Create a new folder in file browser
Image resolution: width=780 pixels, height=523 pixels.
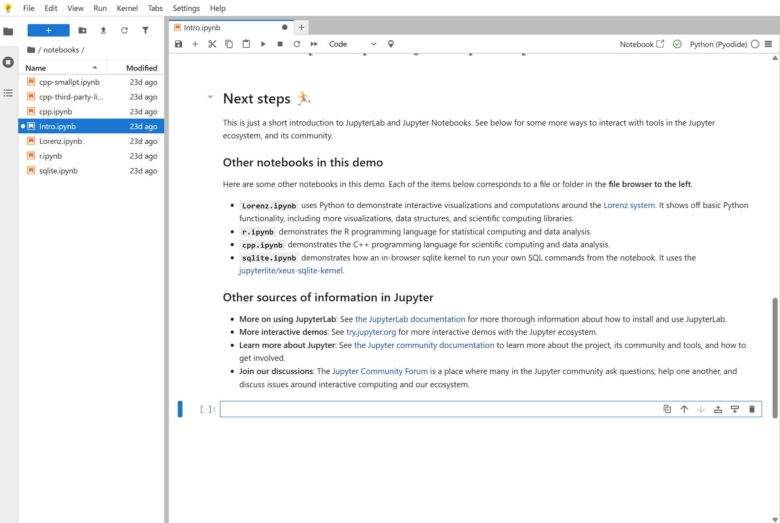point(83,30)
